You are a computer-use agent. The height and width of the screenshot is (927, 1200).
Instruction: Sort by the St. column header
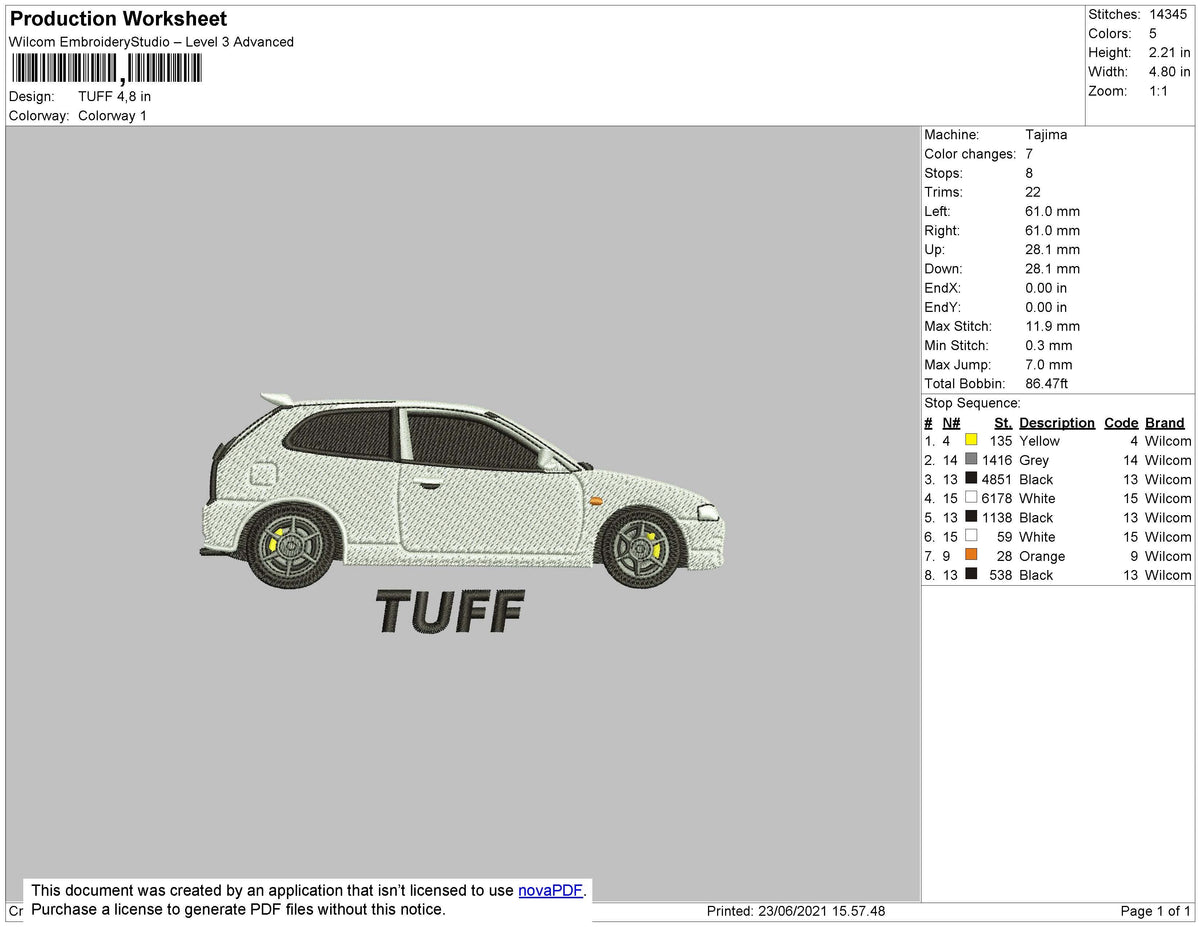click(x=1003, y=422)
